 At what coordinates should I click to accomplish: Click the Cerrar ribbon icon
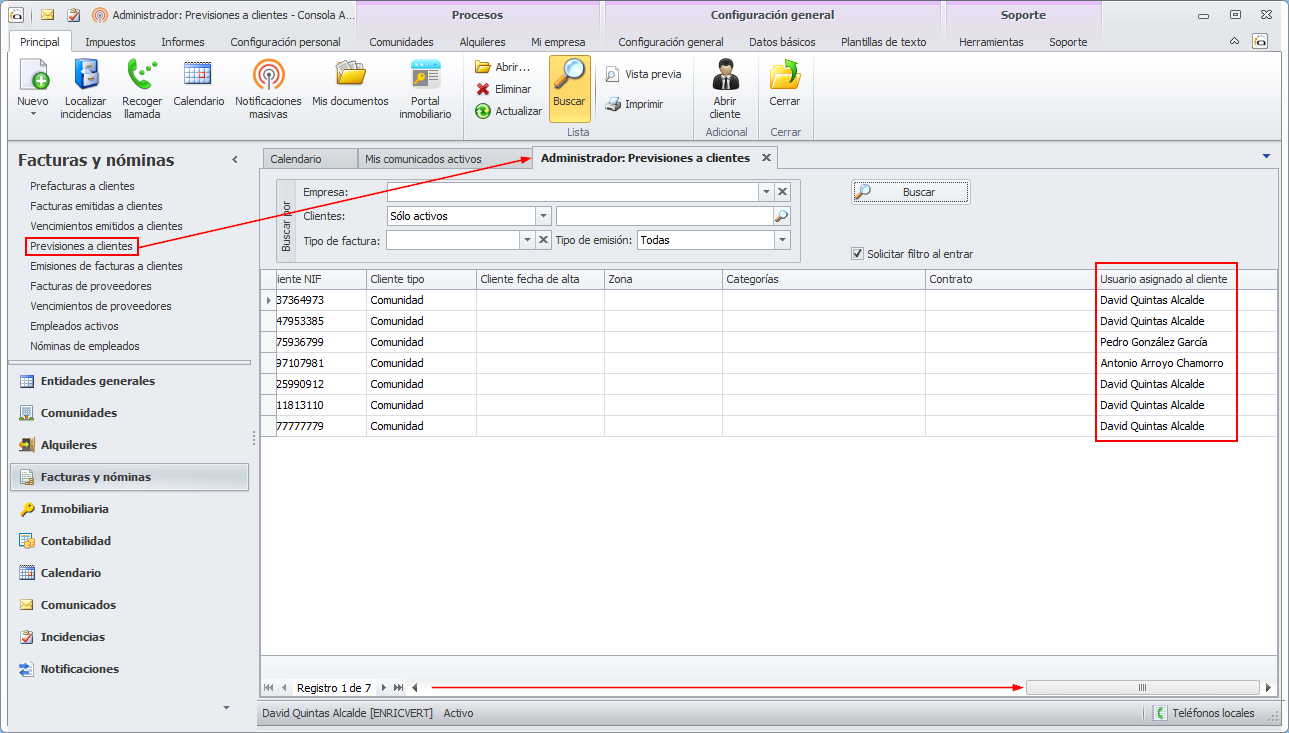[x=784, y=76]
